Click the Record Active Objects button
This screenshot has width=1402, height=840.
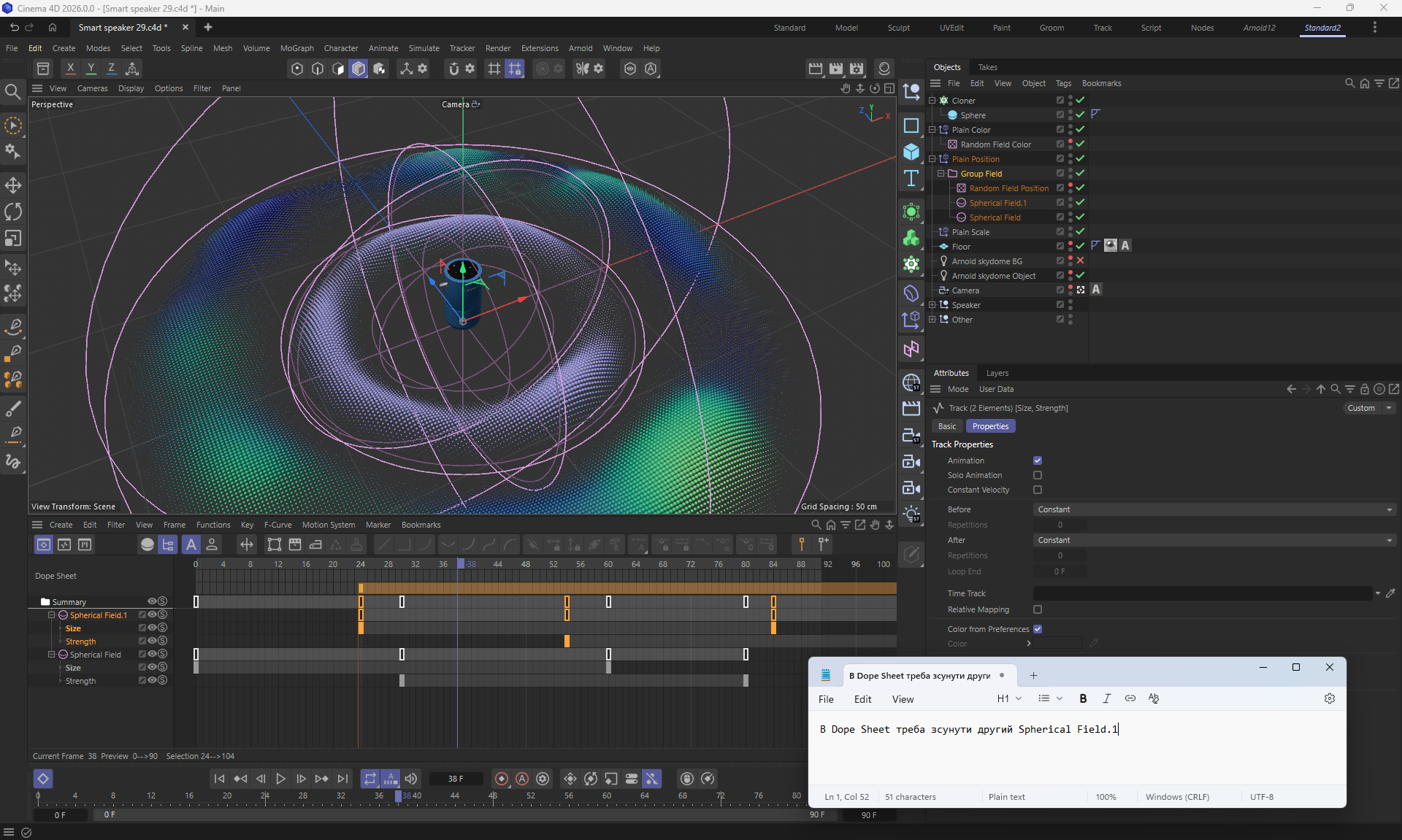(x=502, y=779)
